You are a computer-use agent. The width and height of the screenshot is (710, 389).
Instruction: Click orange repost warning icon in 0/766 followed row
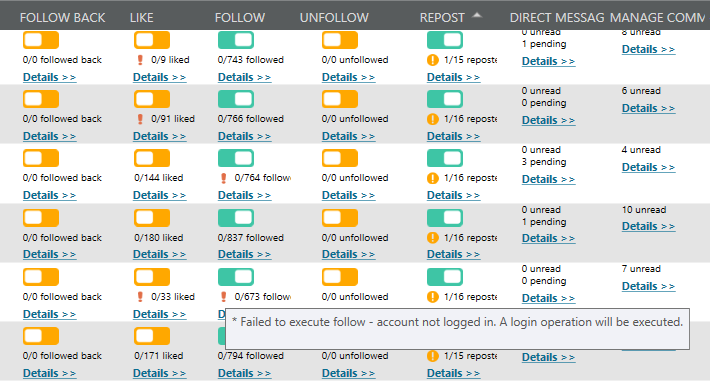tap(433, 119)
